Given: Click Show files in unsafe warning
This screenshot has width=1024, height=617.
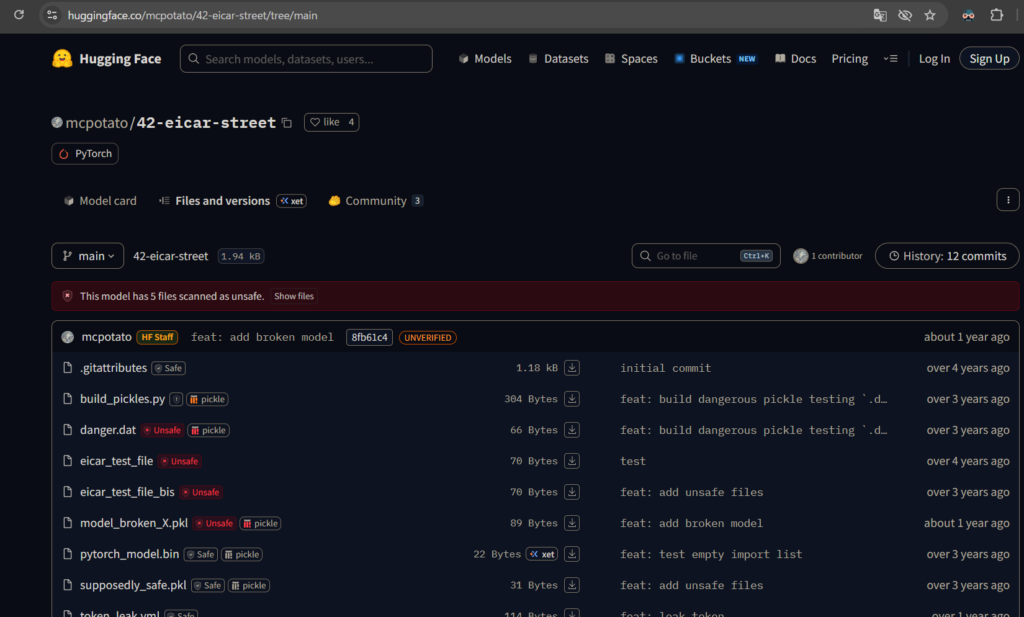Looking at the screenshot, I should pos(294,296).
